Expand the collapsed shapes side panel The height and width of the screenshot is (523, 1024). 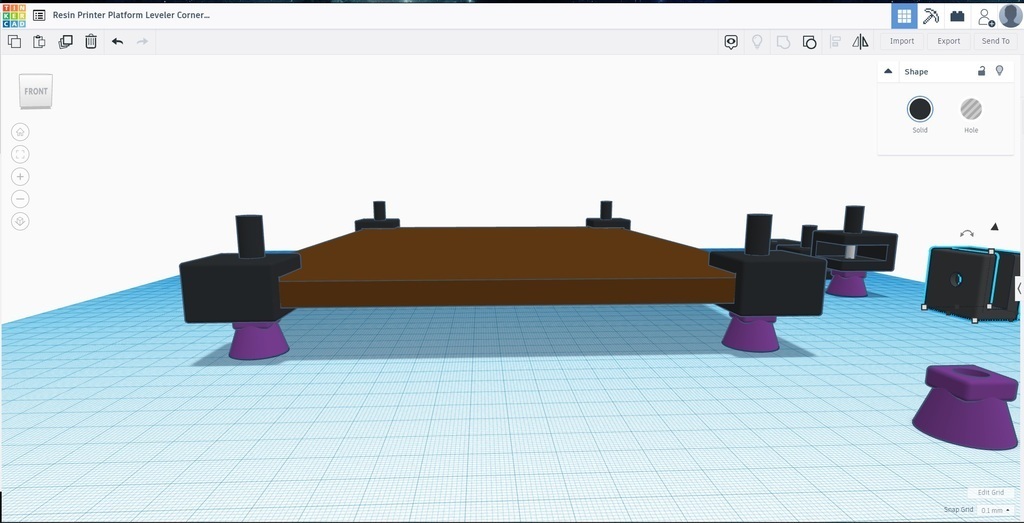(1019, 288)
